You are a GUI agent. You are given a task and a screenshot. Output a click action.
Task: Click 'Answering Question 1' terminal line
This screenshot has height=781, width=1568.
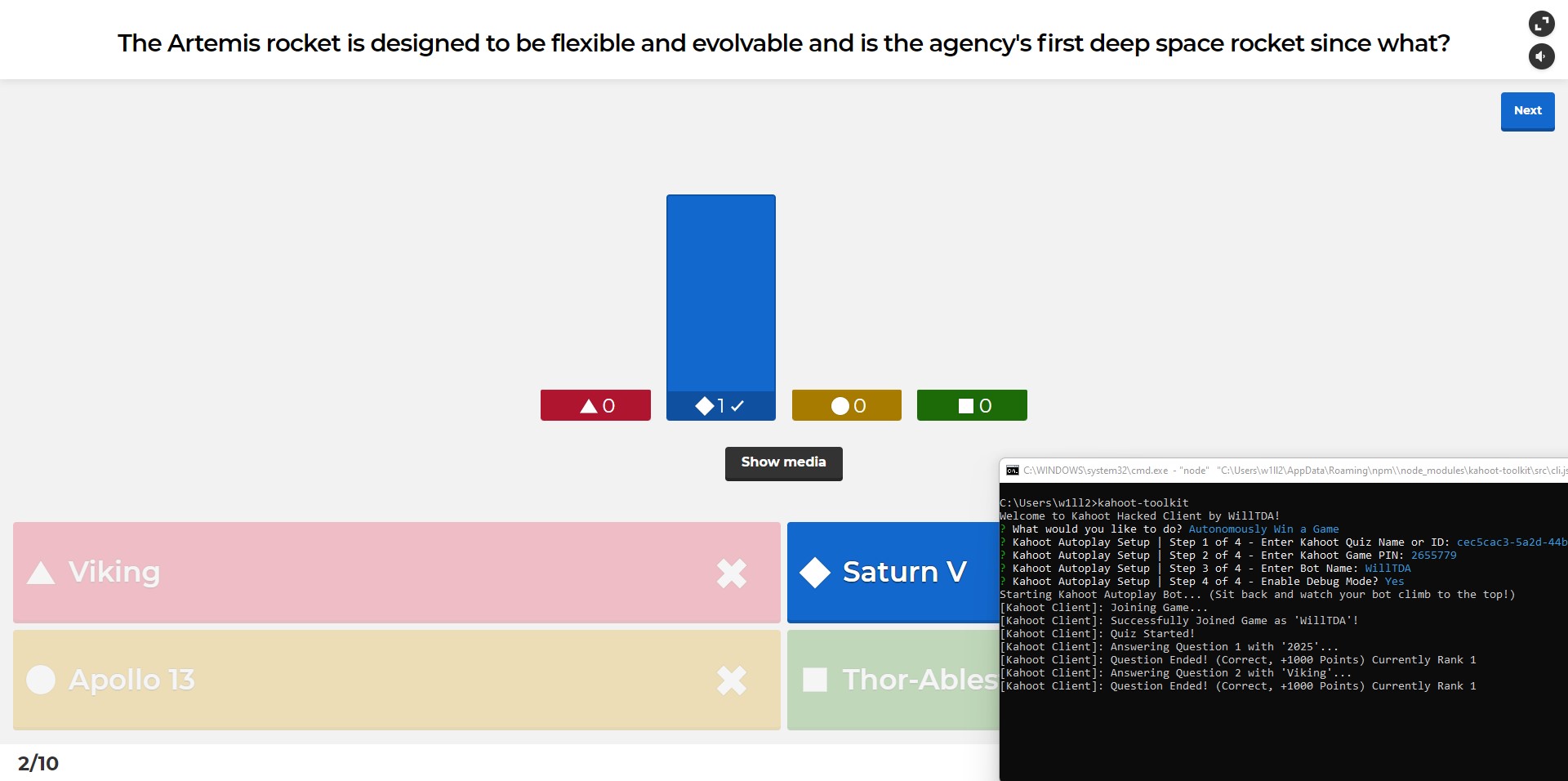(x=1169, y=647)
